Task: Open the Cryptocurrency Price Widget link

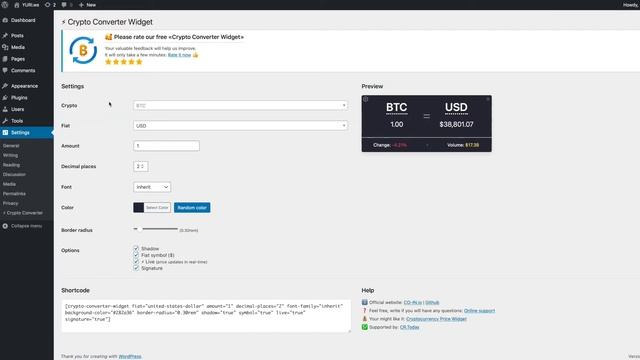Action: [x=436, y=319]
